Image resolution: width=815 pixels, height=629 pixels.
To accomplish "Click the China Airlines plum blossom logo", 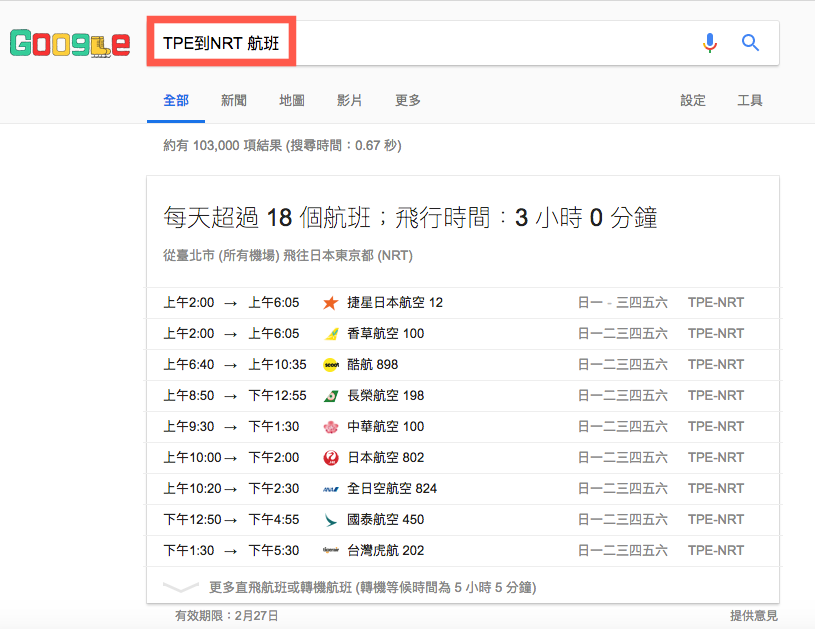I will tap(331, 427).
